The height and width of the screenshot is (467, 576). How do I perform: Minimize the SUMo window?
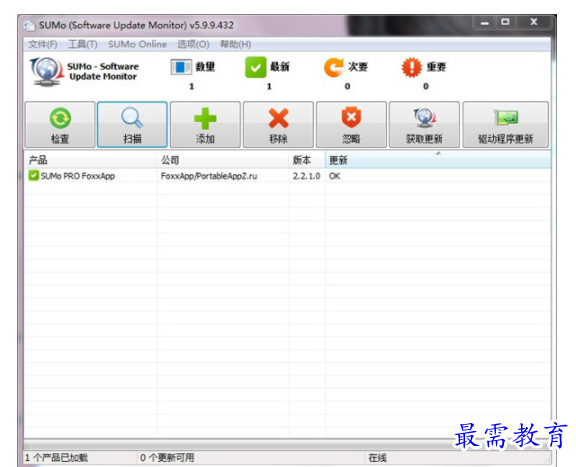click(x=485, y=23)
